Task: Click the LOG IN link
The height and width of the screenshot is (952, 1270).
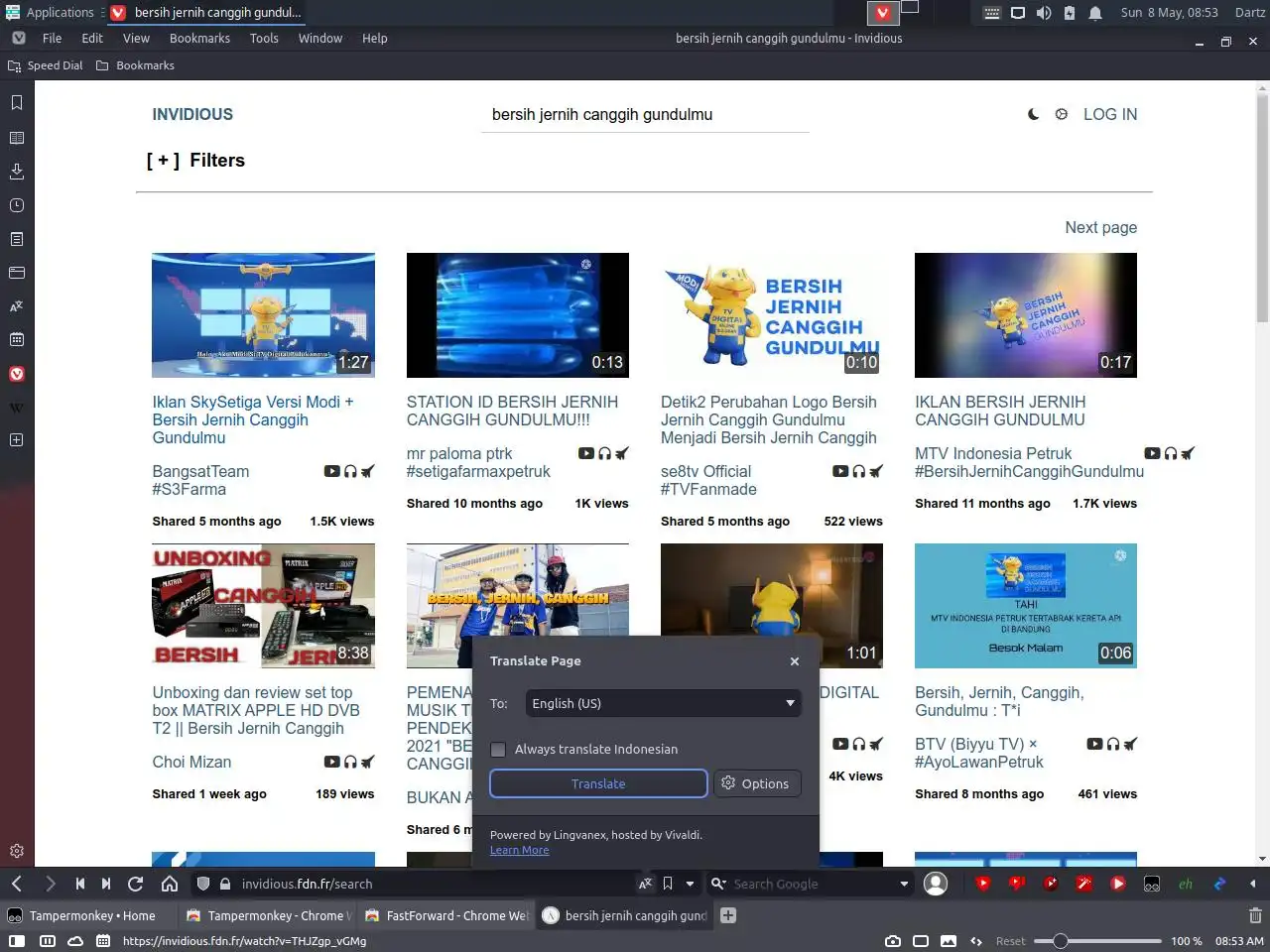Action: click(1110, 114)
